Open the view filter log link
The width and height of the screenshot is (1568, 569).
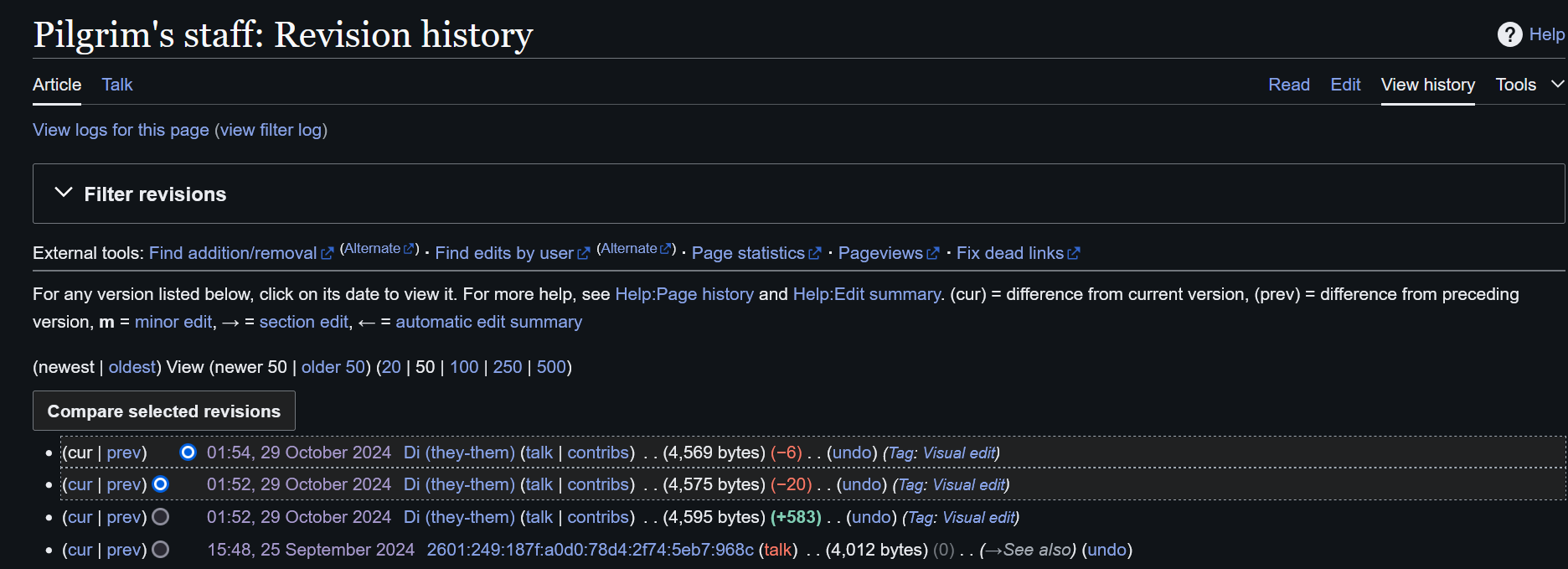tap(271, 130)
